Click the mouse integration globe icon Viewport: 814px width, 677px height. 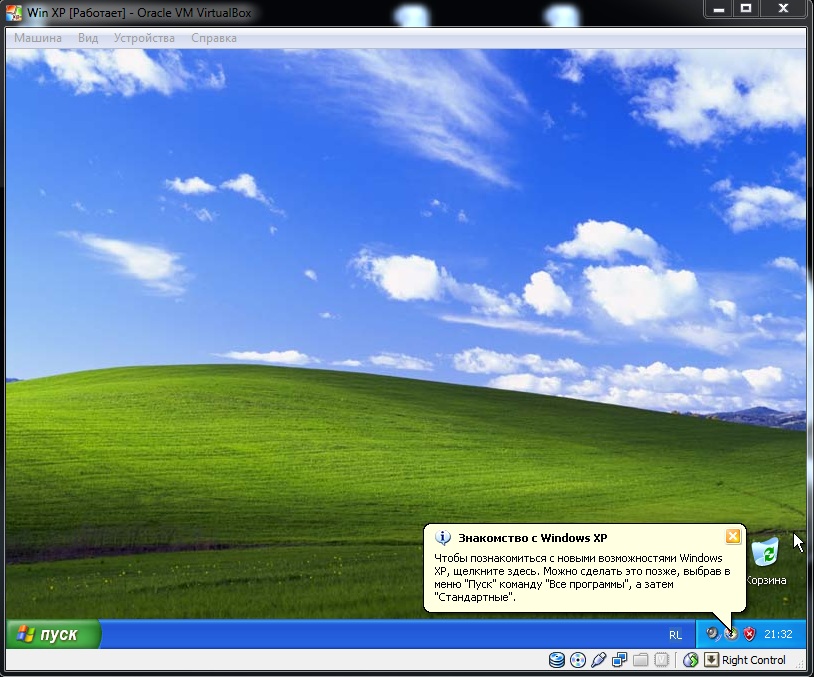click(690, 660)
